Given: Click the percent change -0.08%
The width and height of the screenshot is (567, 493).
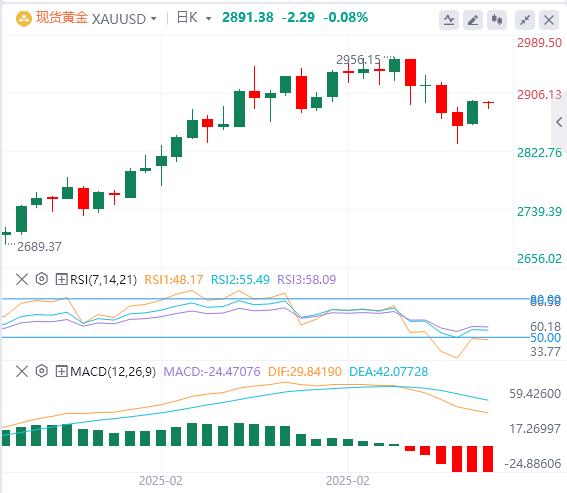Looking at the screenshot, I should coord(345,17).
